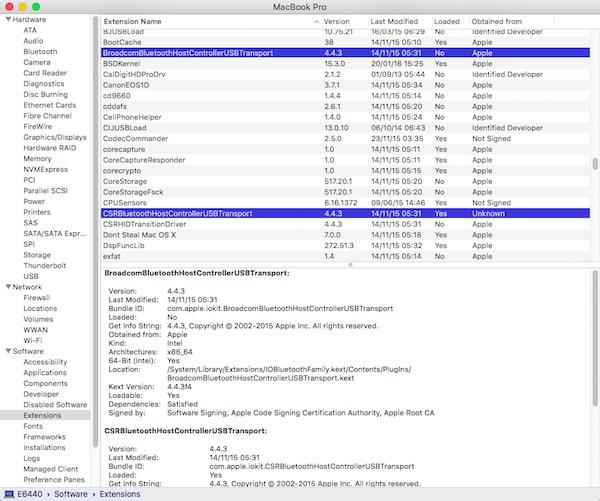The height and width of the screenshot is (501, 600).
Task: Click Software in the bottom path bar
Action: point(70,494)
